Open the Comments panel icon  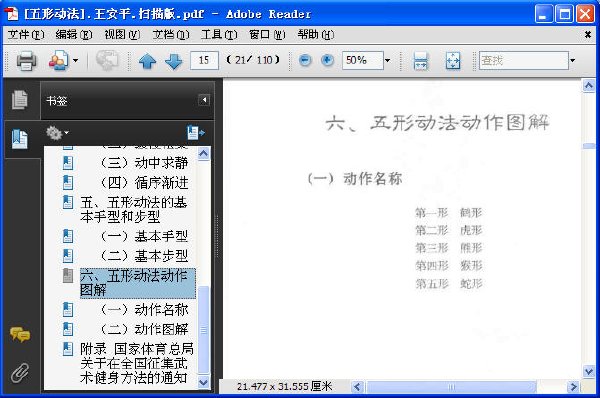(20, 334)
